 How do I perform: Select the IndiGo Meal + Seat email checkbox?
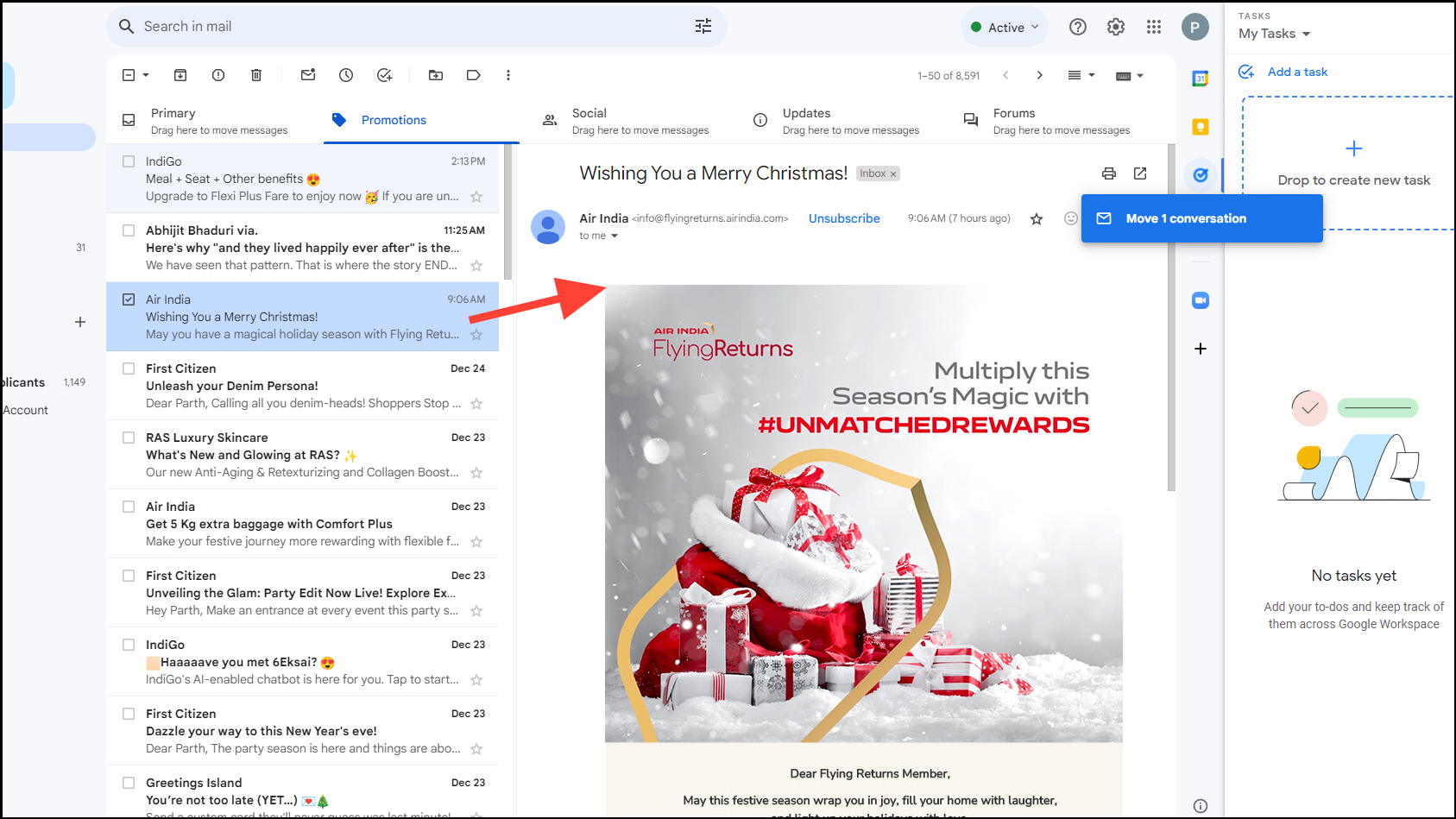click(129, 161)
